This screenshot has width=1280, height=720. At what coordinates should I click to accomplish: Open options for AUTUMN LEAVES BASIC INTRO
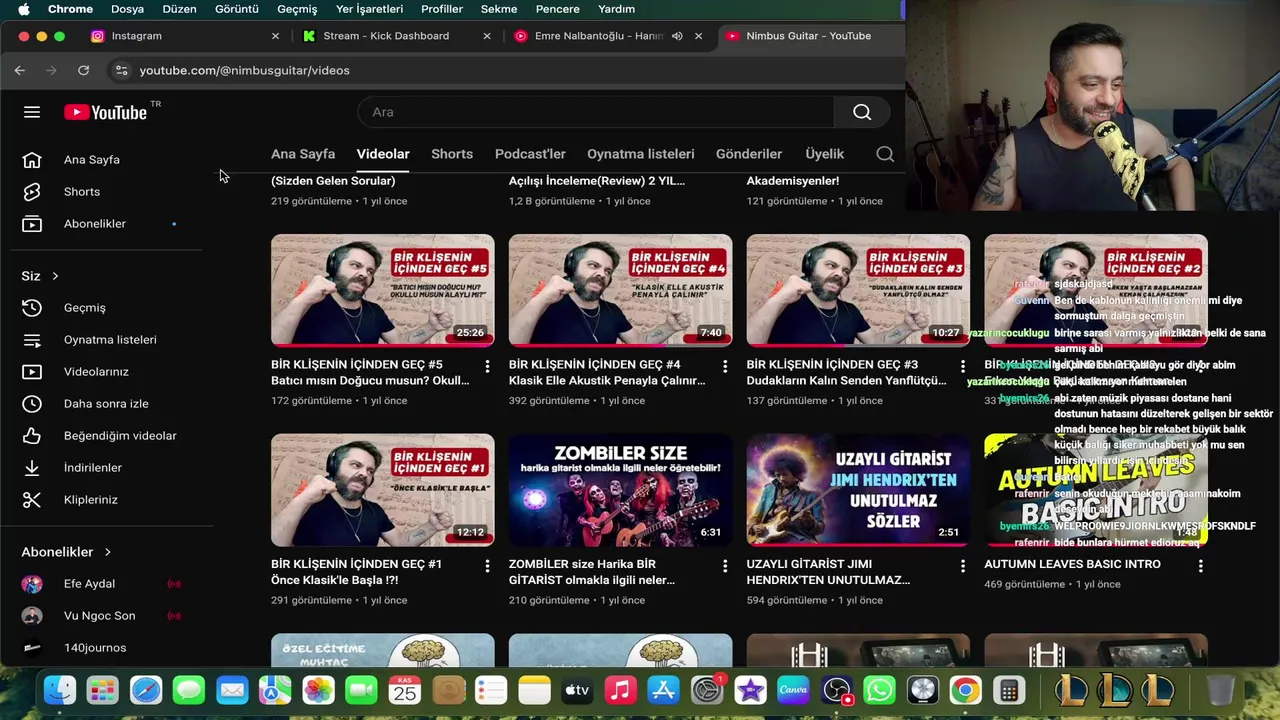pos(1201,567)
